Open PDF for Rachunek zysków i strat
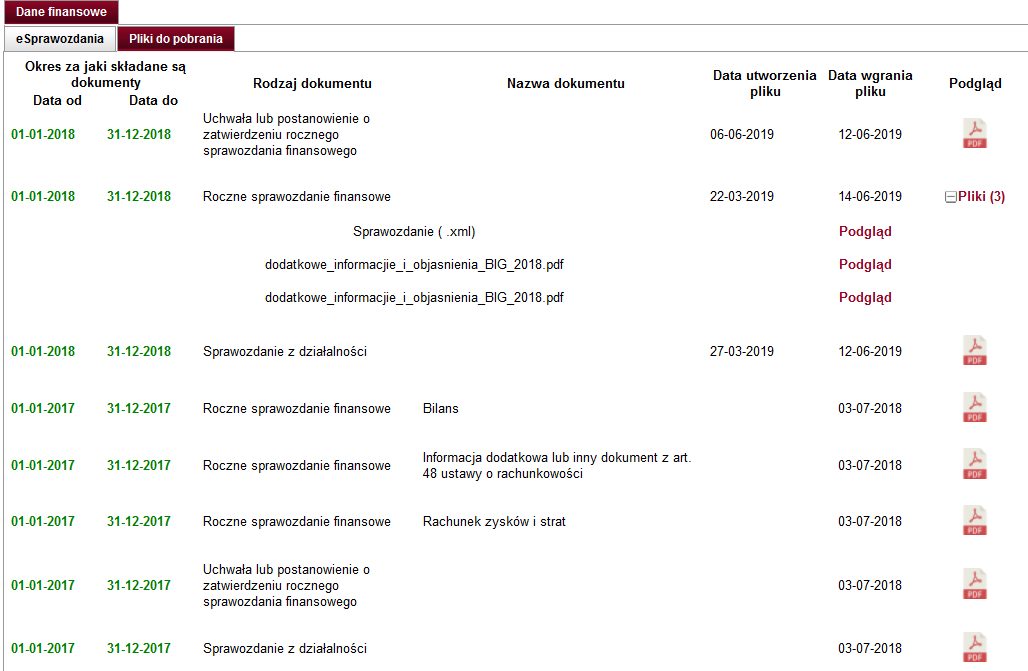Viewport: 1028px width, 671px height. point(974,521)
